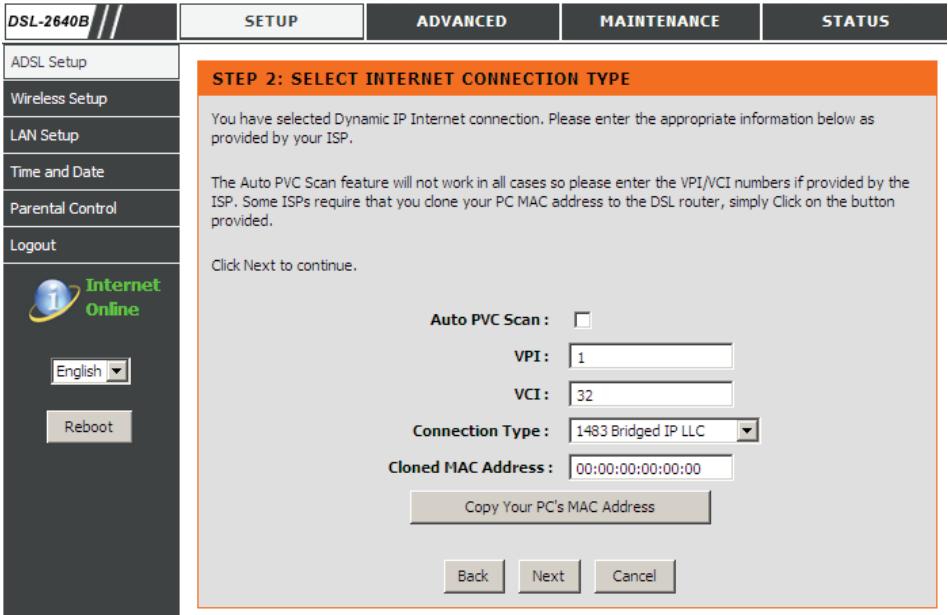Click Copy Your PC's MAC Address

559,507
